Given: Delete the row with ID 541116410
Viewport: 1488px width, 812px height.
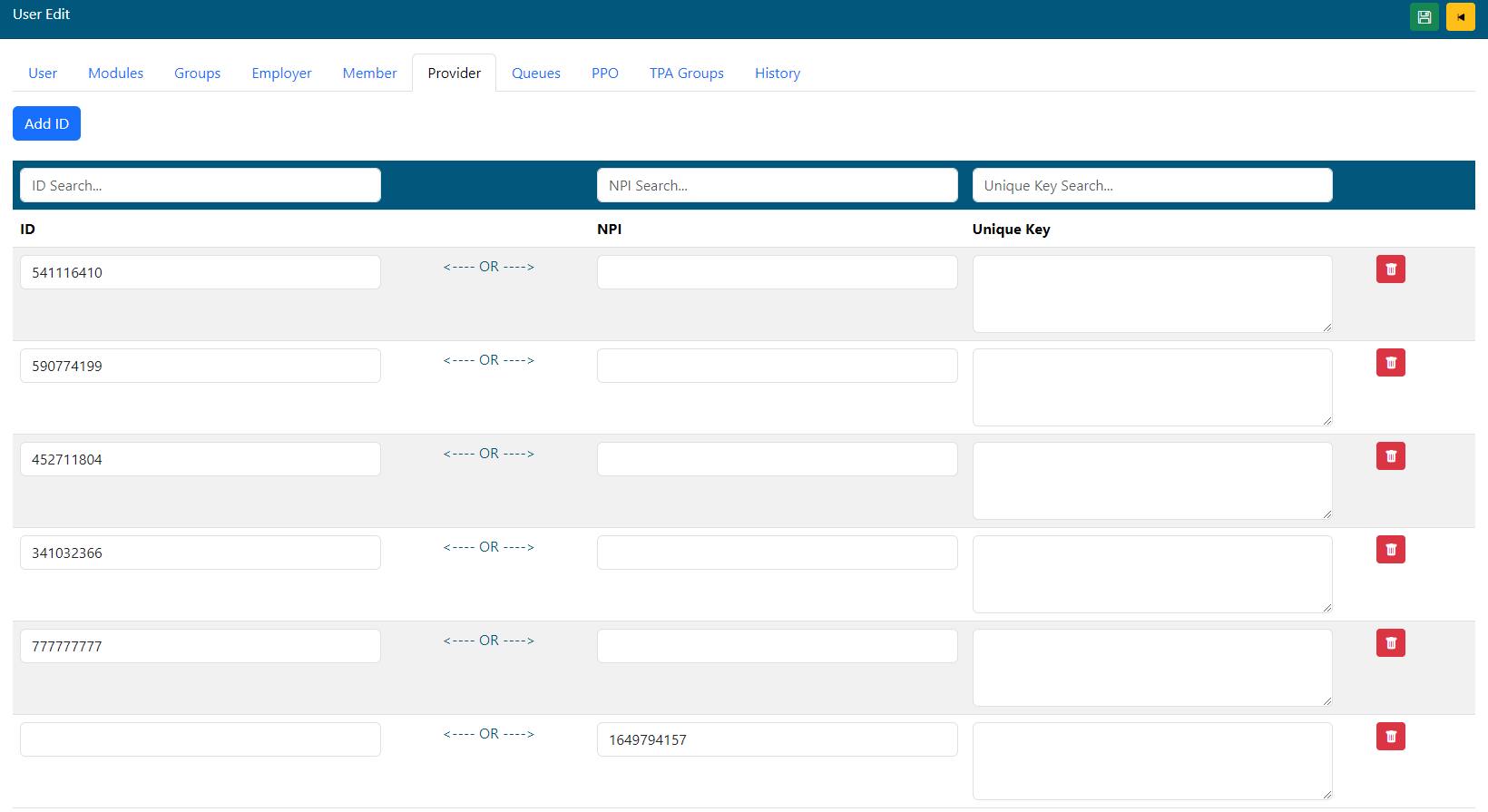Looking at the screenshot, I should click(x=1390, y=269).
